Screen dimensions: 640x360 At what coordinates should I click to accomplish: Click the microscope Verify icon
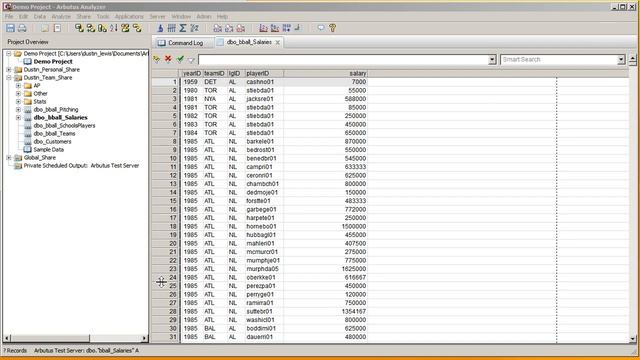click(x=160, y=28)
